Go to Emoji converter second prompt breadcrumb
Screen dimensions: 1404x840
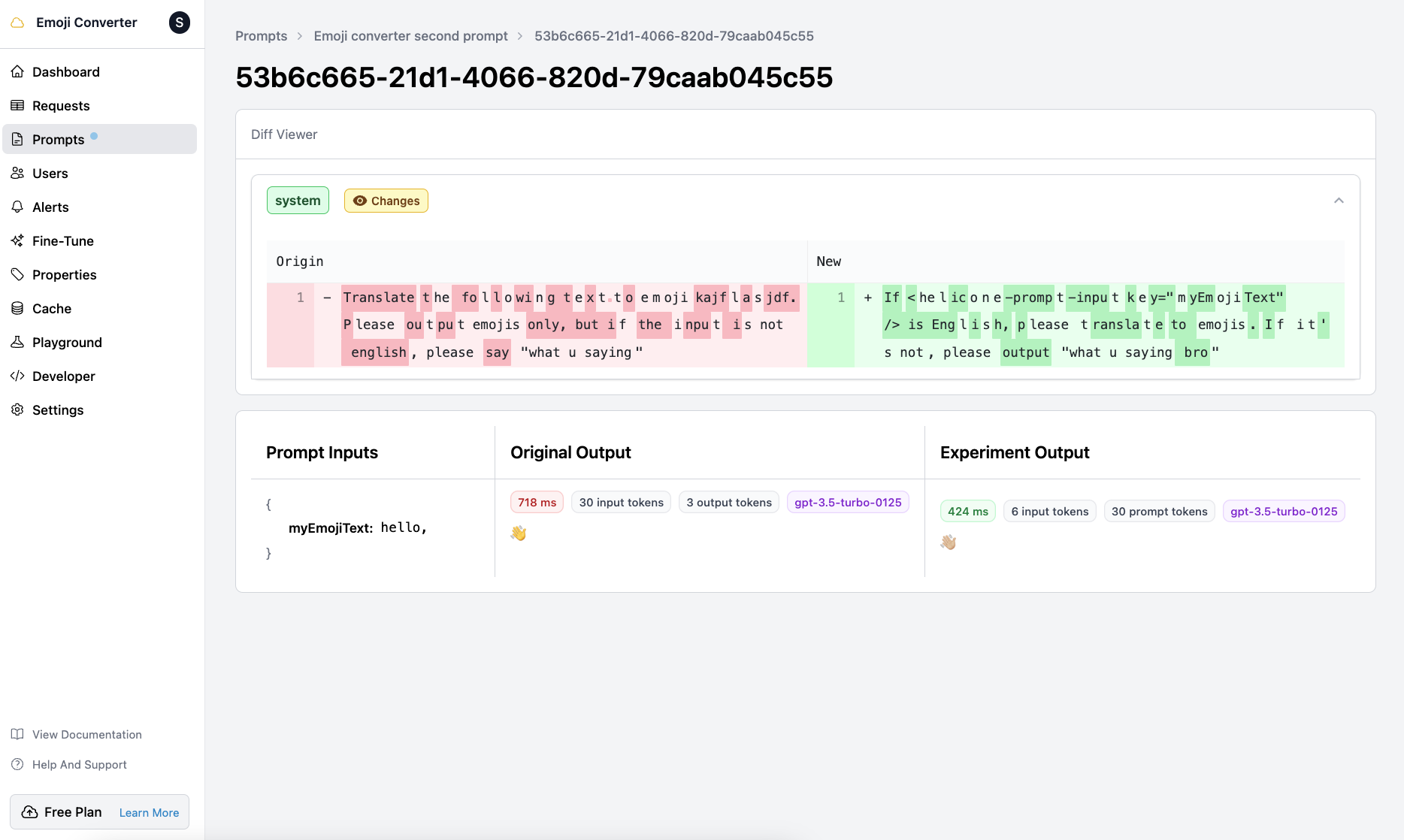coord(410,35)
